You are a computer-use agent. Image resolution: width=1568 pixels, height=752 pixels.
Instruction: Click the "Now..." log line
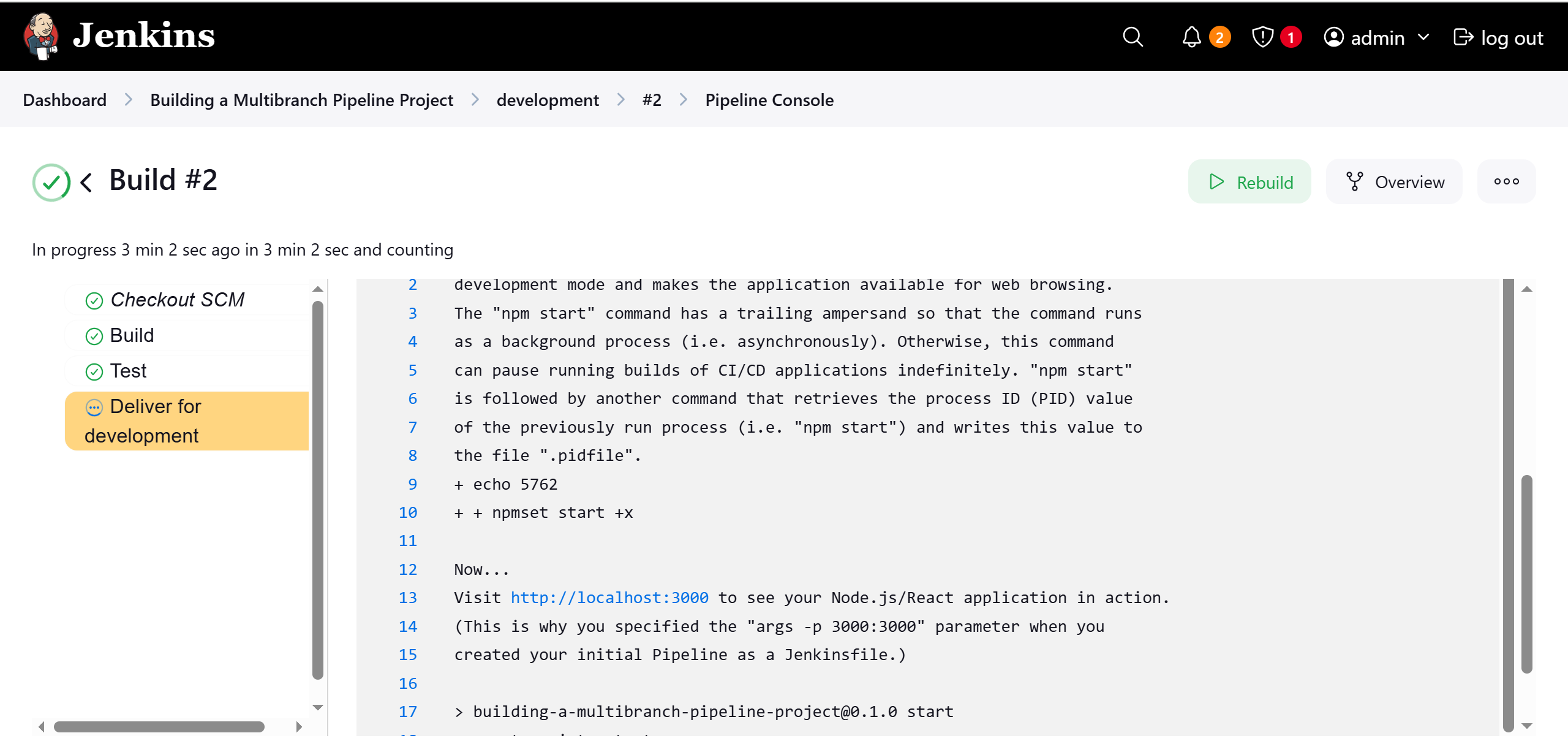[x=481, y=569]
